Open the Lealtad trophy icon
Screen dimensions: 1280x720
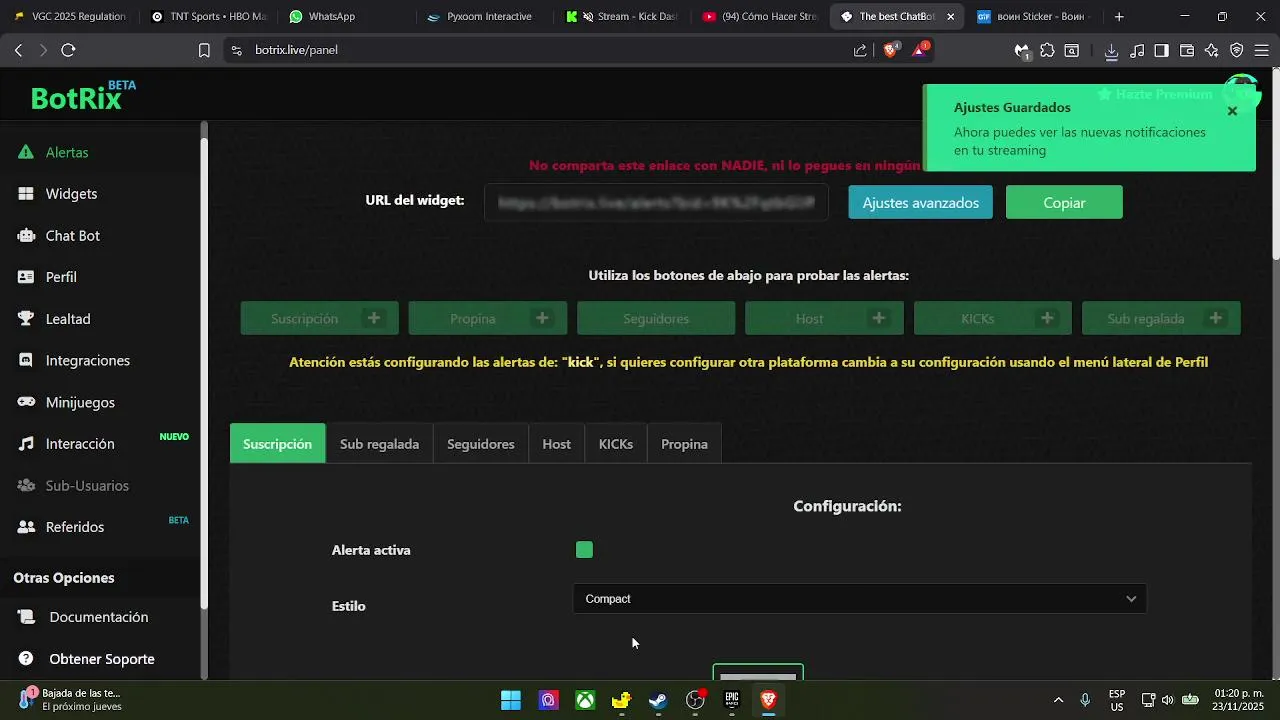(x=26, y=319)
